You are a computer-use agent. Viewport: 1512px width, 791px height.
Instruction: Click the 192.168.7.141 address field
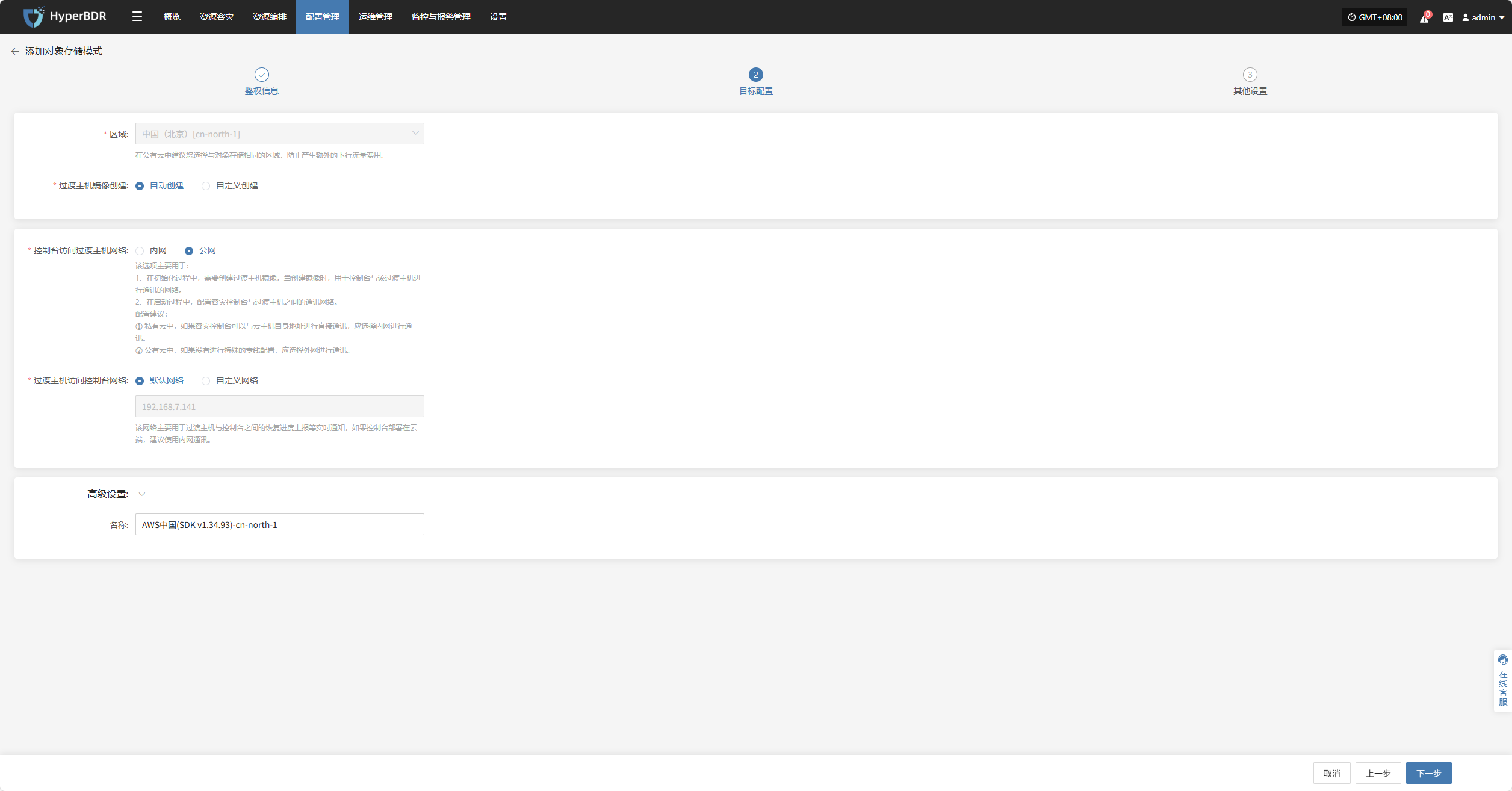pos(280,406)
